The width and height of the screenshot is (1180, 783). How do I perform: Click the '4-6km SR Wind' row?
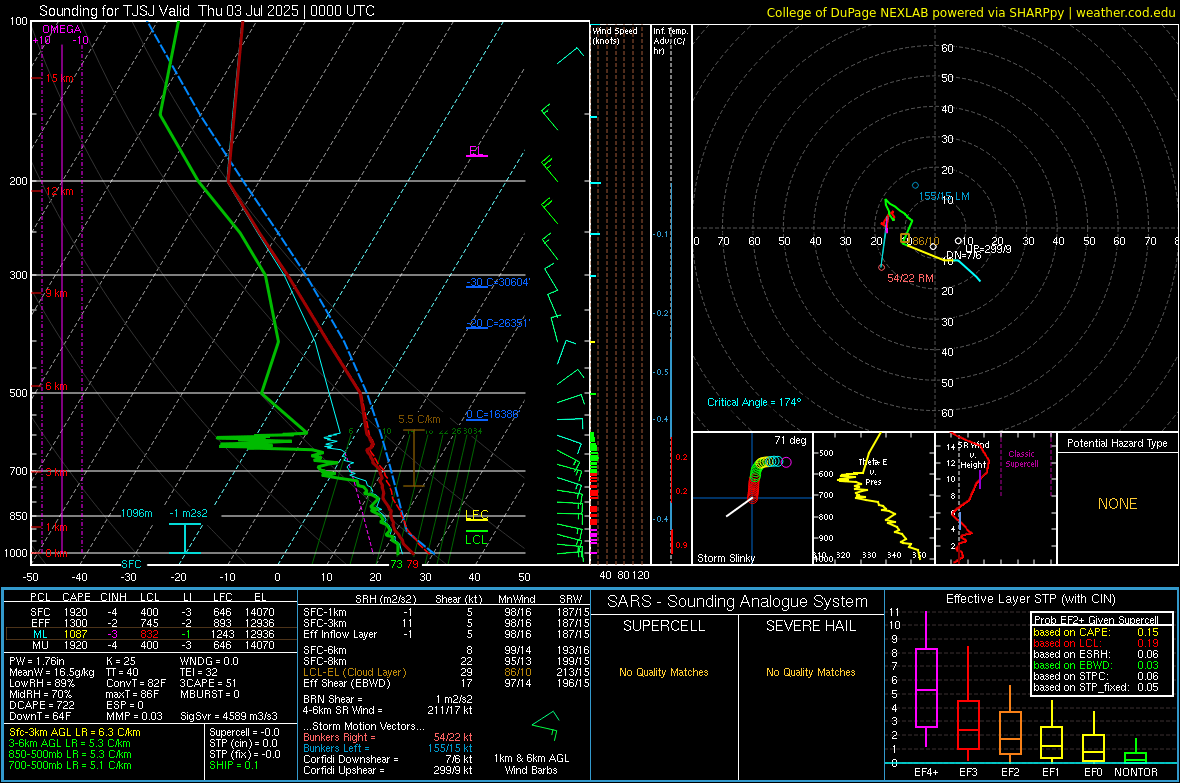point(388,711)
